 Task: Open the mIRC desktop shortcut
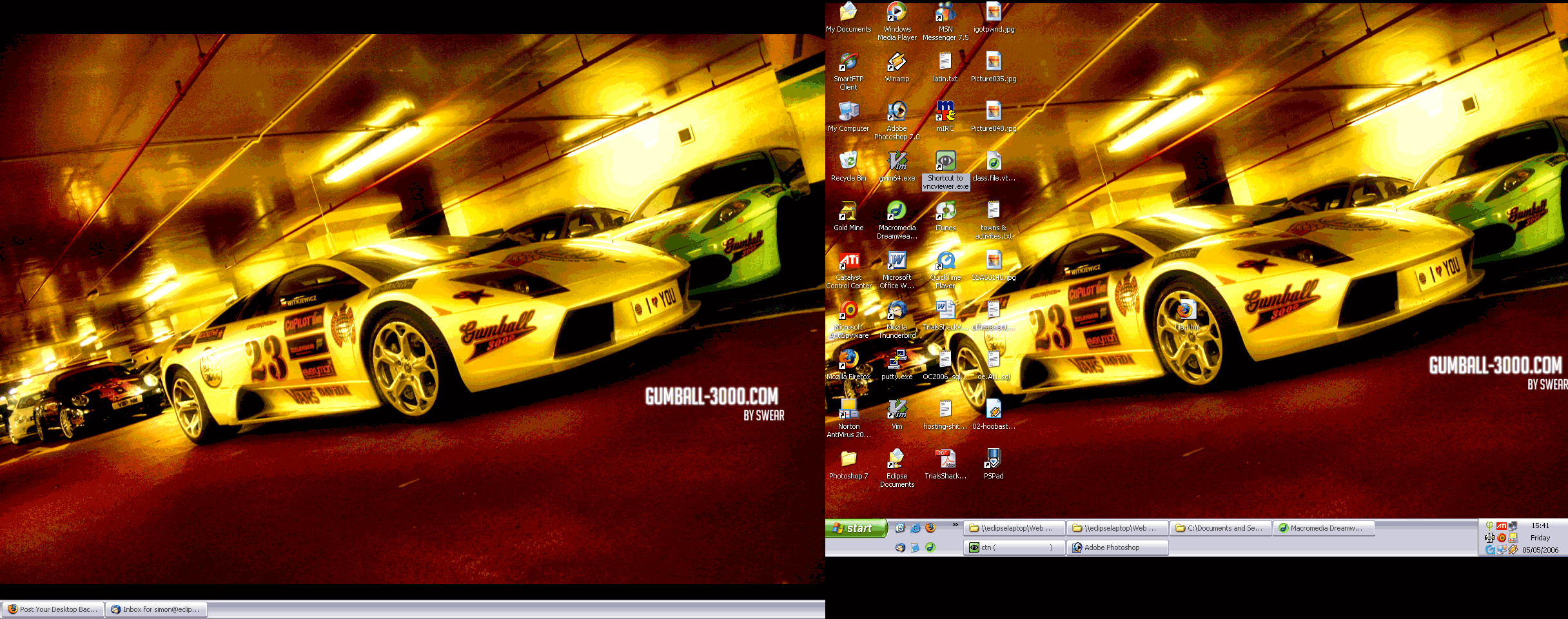pos(945,117)
